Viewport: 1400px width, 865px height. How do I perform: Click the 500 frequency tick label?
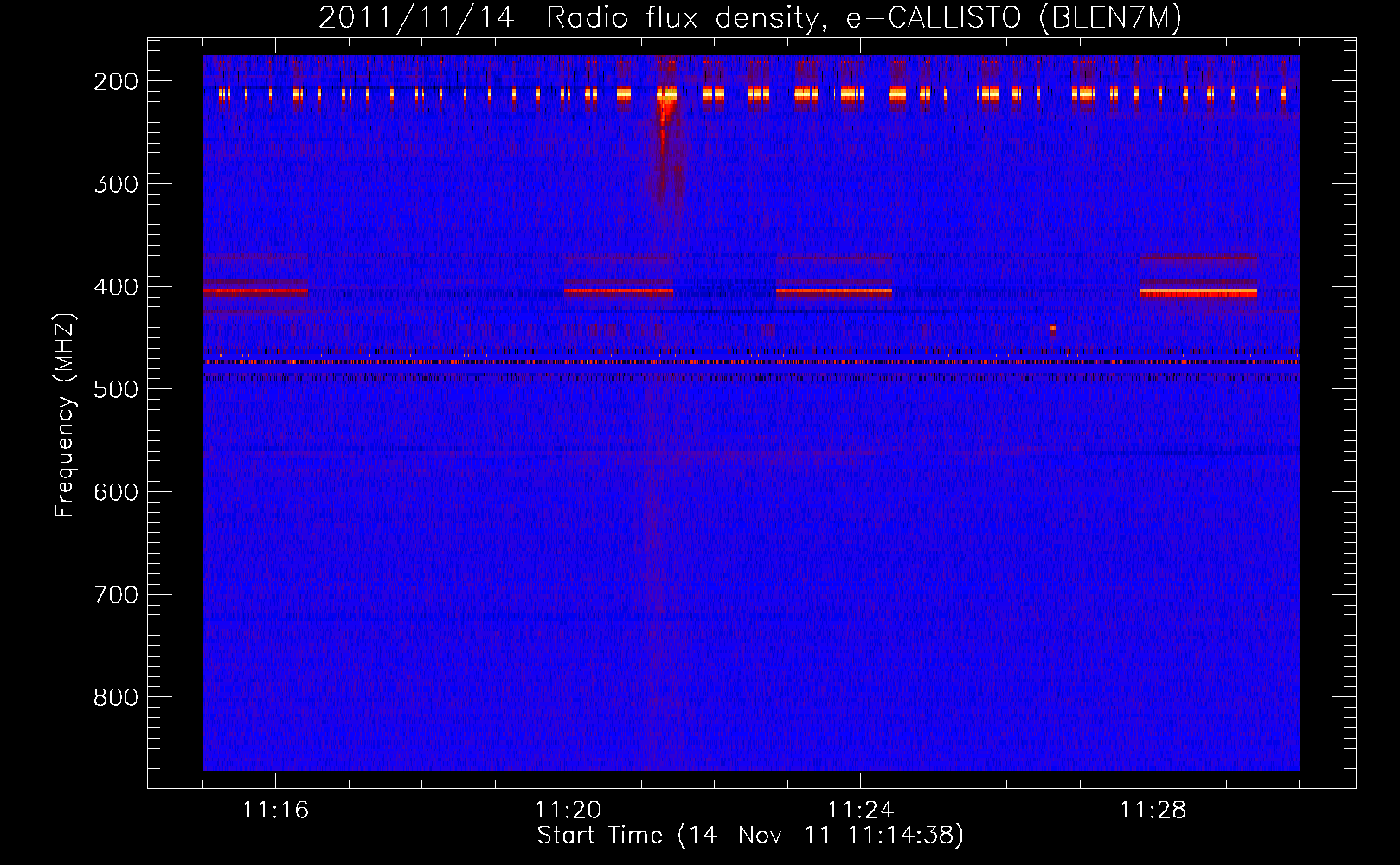pos(115,389)
